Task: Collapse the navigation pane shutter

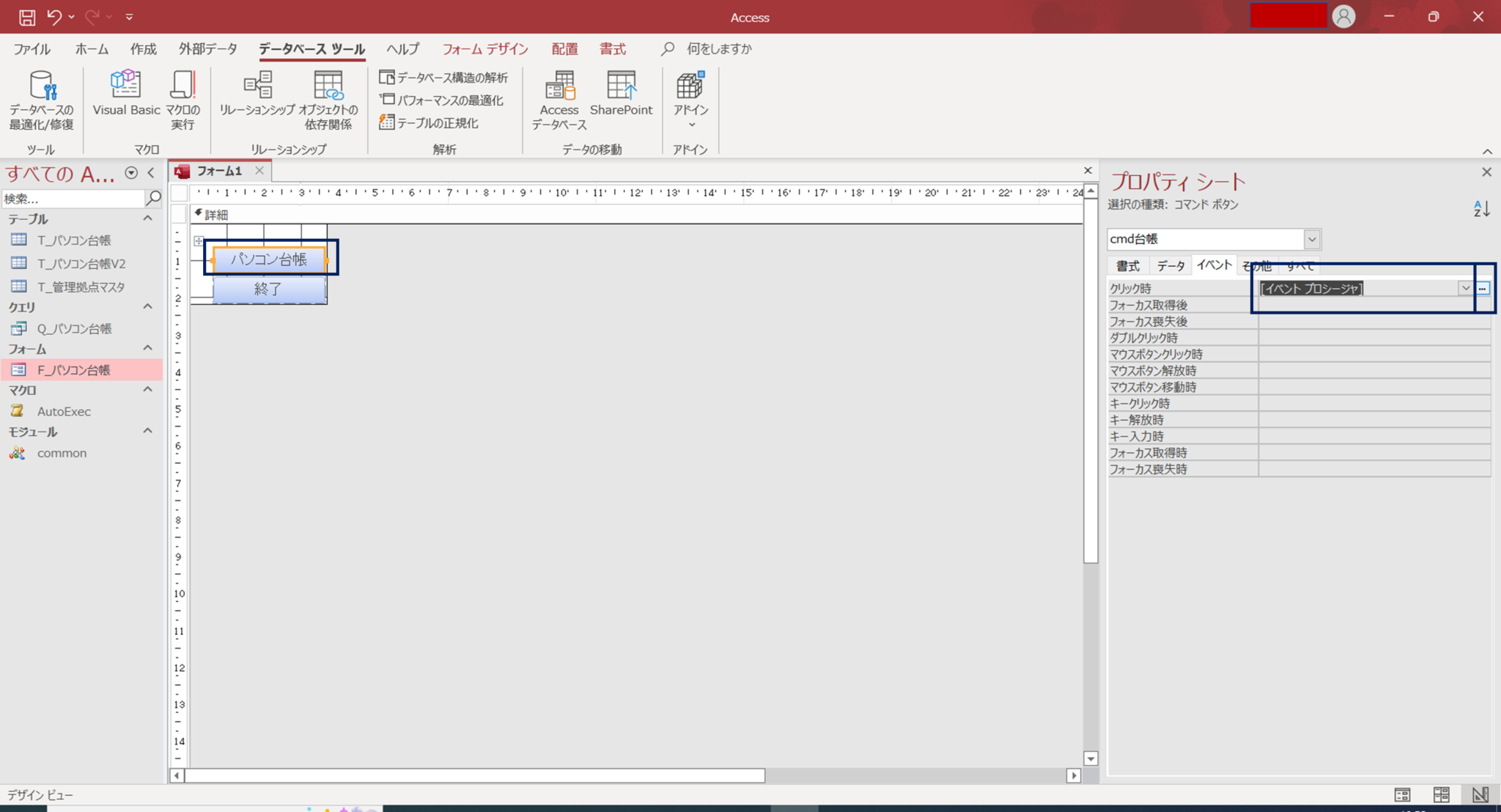Action: (150, 173)
